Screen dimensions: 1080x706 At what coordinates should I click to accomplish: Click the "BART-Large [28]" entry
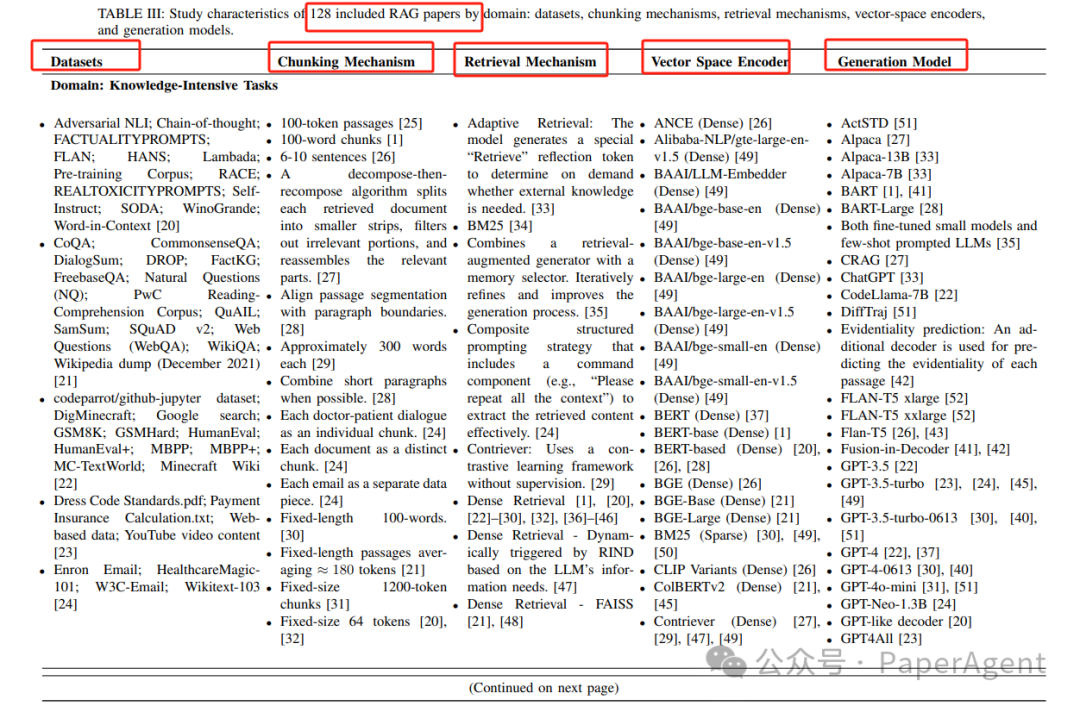[891, 209]
